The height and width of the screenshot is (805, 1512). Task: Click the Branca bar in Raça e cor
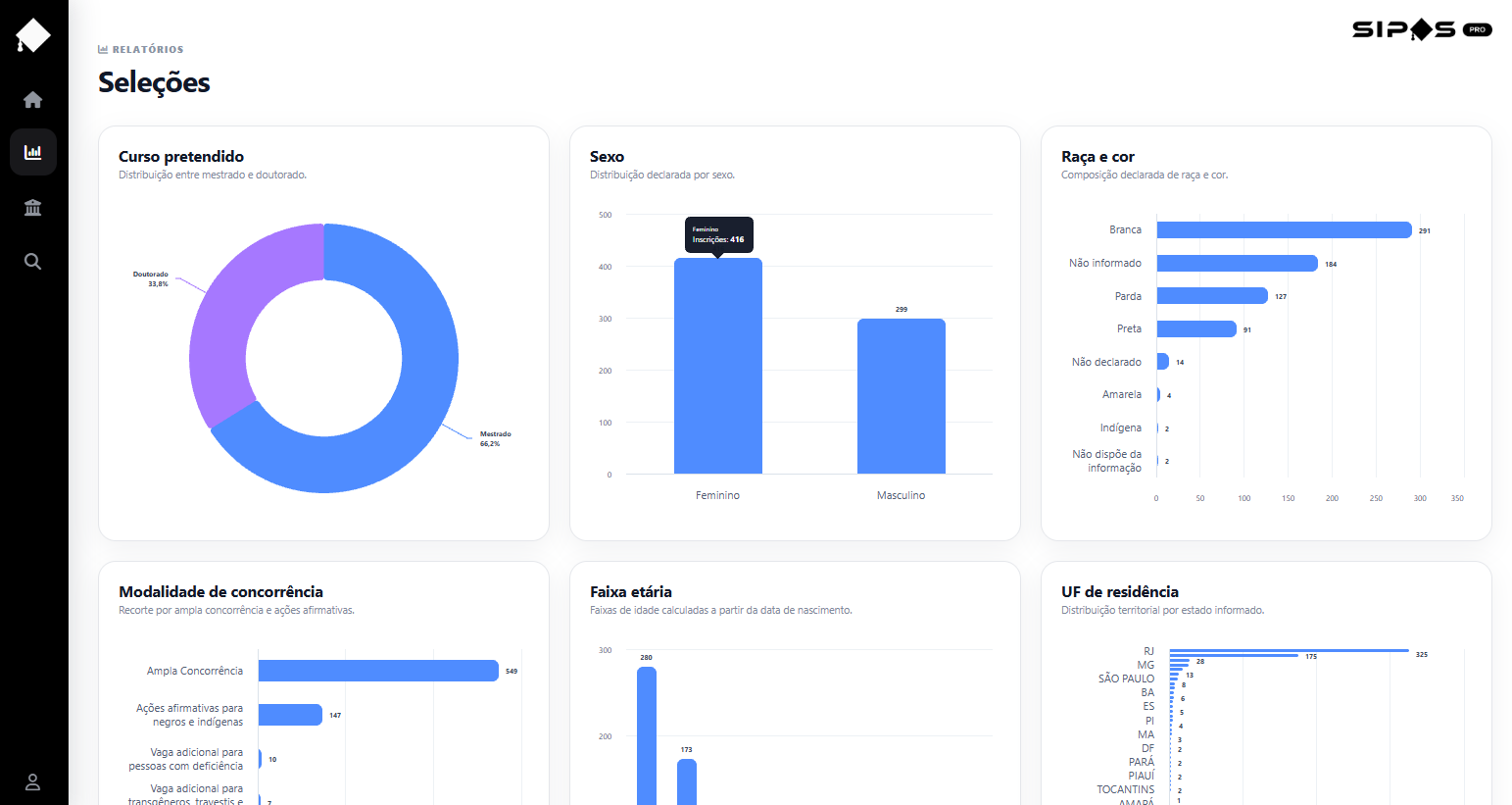coord(1285,229)
